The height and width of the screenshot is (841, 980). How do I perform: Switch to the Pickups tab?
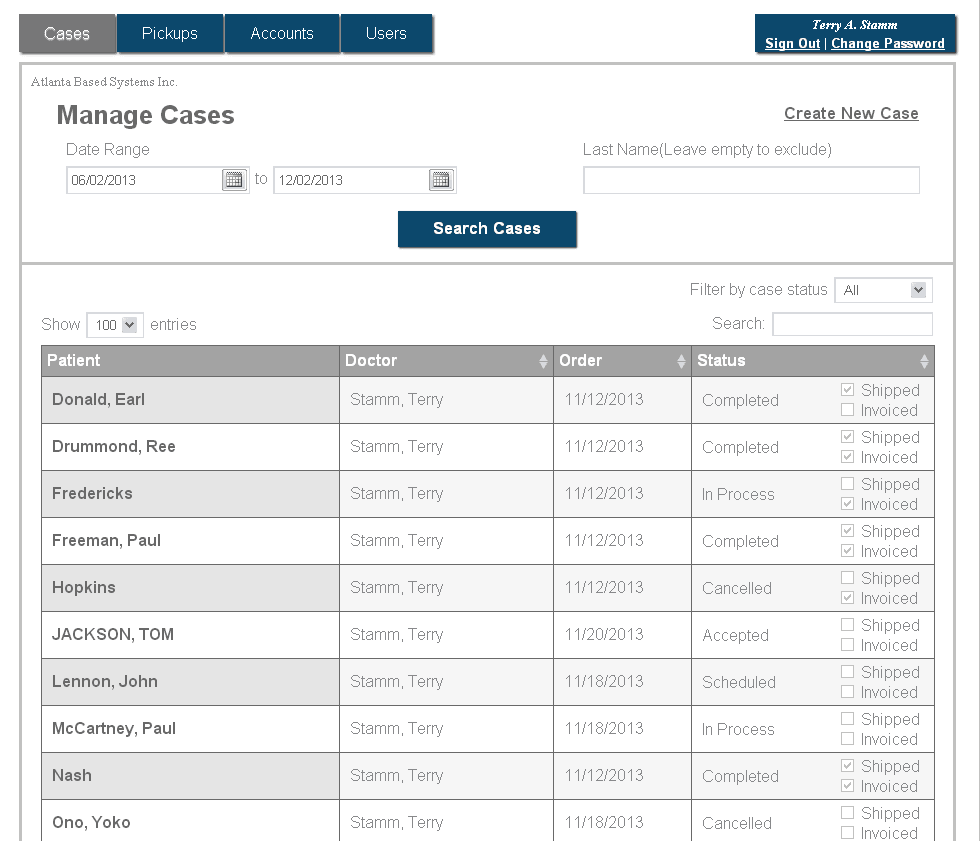[x=170, y=34]
